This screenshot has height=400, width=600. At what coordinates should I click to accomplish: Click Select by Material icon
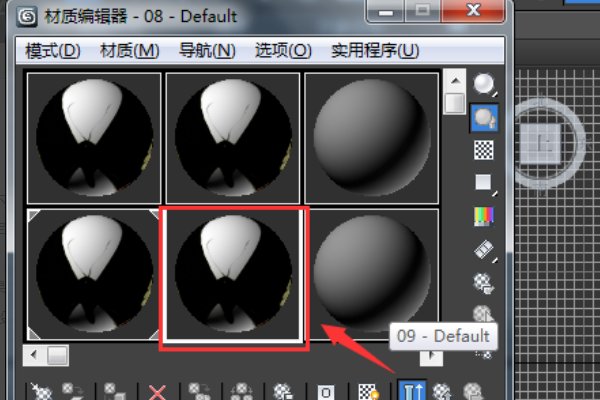click(482, 314)
